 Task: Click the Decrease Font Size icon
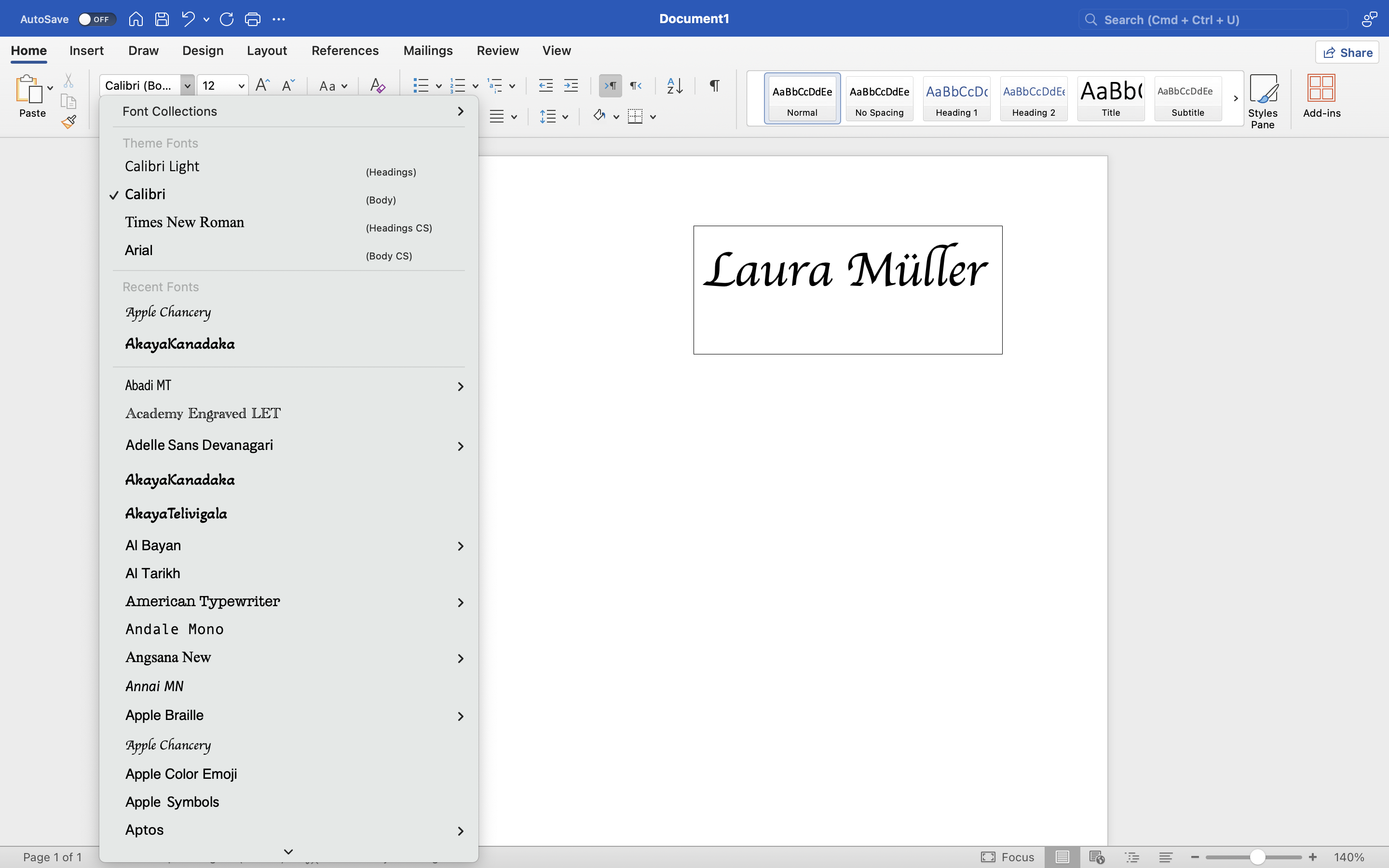click(x=288, y=85)
